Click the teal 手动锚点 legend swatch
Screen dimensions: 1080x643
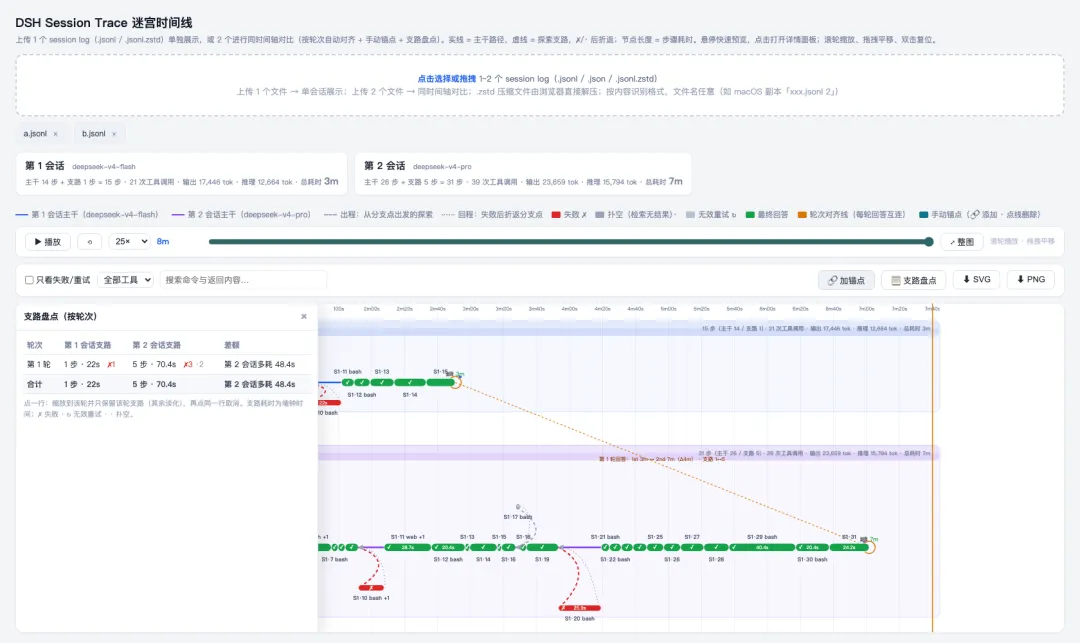[924, 215]
